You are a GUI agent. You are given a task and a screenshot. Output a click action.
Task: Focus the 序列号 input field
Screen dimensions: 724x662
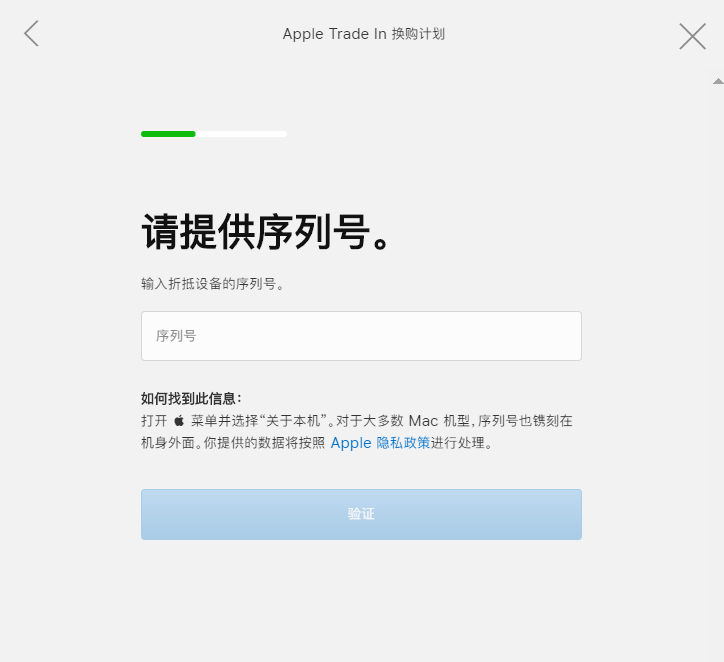(x=361, y=336)
